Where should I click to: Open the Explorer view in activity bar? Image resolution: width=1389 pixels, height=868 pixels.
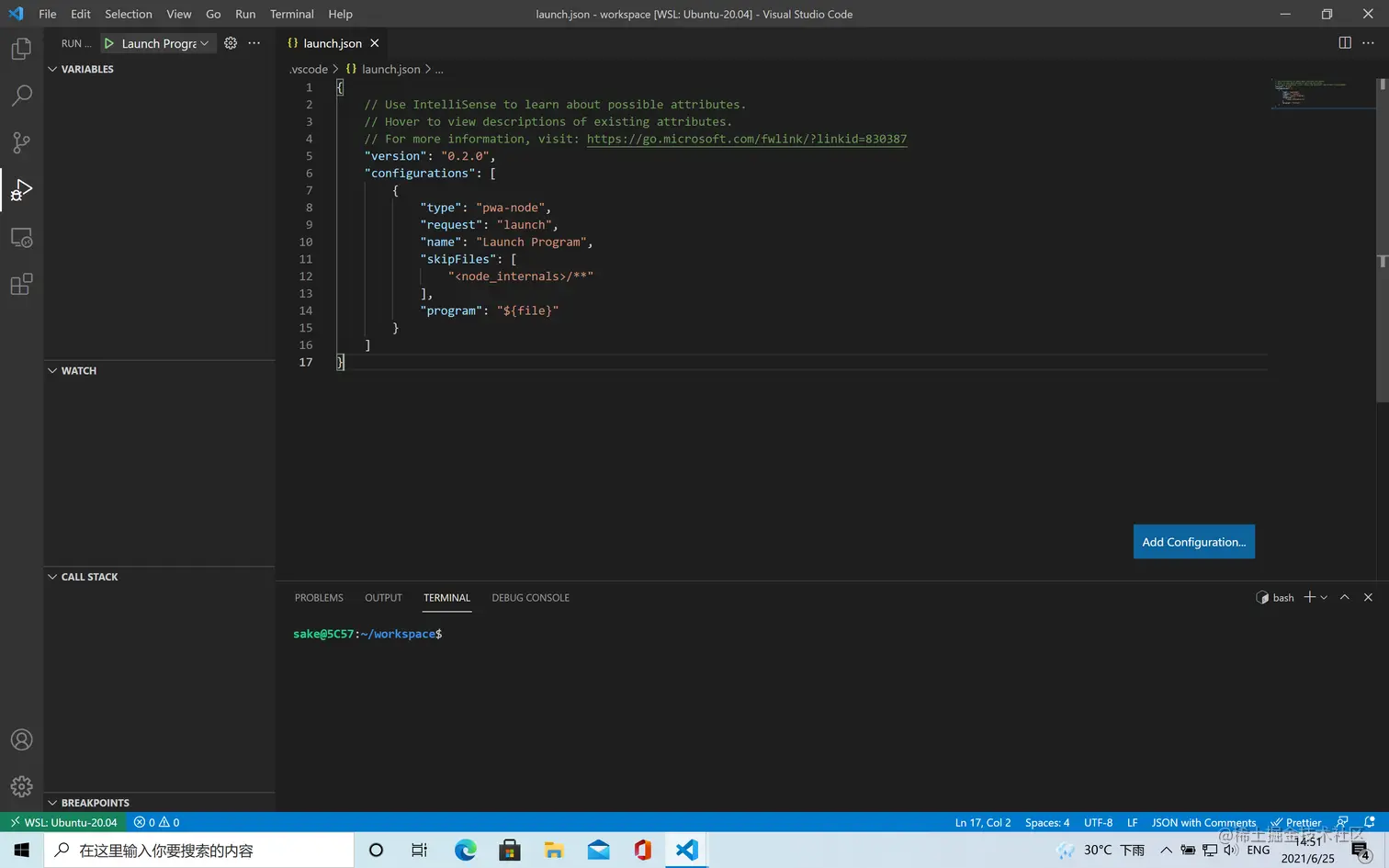coord(21,49)
